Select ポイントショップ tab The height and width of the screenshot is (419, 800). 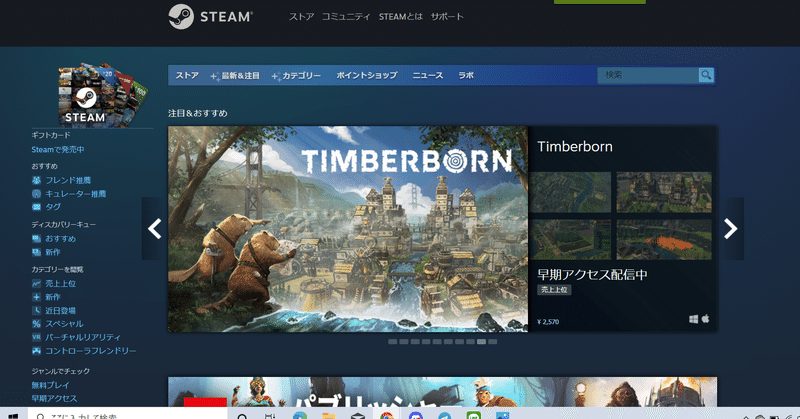367,76
